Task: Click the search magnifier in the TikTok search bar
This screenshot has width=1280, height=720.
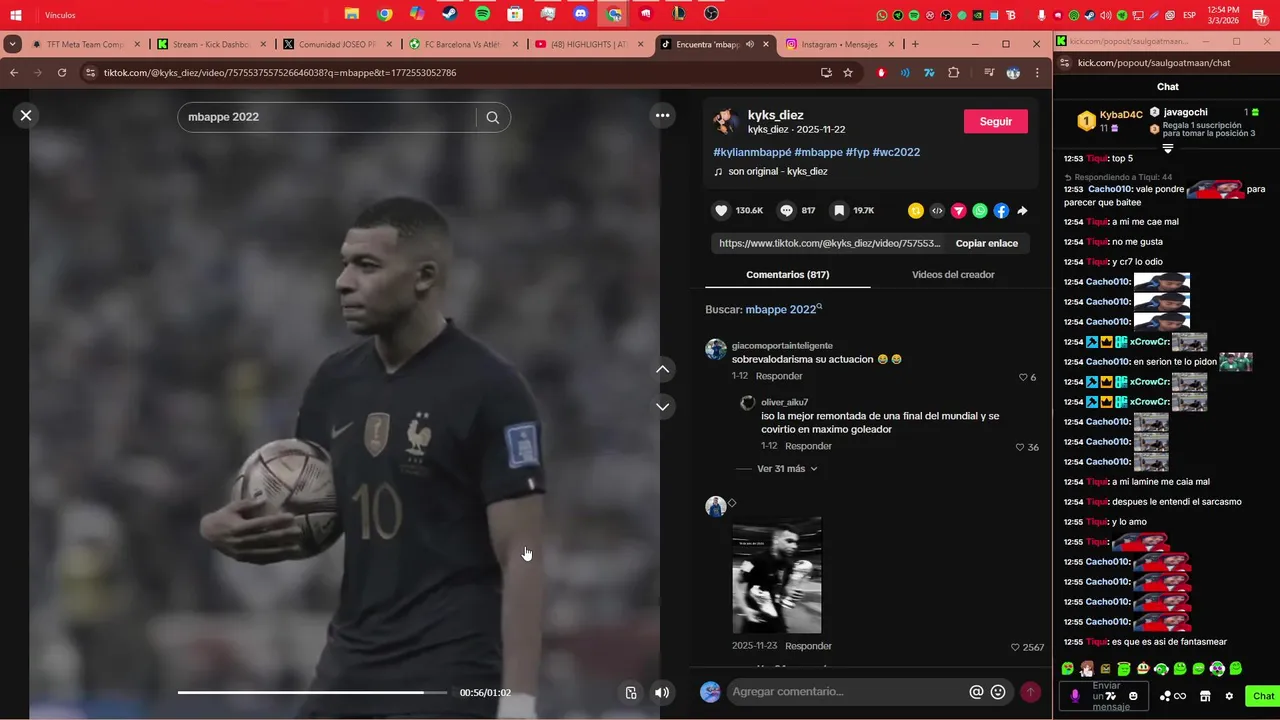Action: pyautogui.click(x=493, y=117)
